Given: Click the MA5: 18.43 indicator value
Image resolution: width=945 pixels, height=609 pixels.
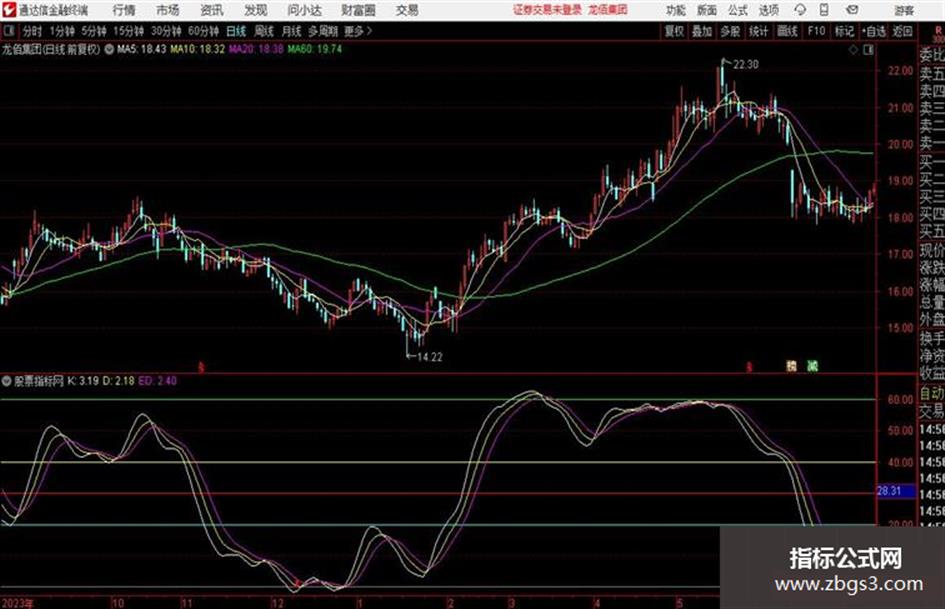Looking at the screenshot, I should click(x=141, y=49).
